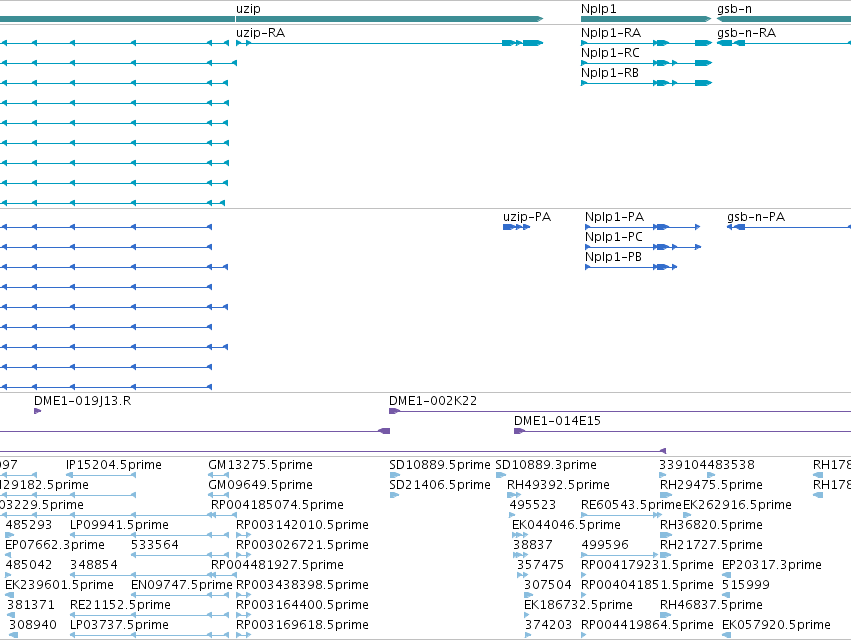This screenshot has height=640, width=851.
Task: Select the 38837 feature label
Action: (533, 545)
